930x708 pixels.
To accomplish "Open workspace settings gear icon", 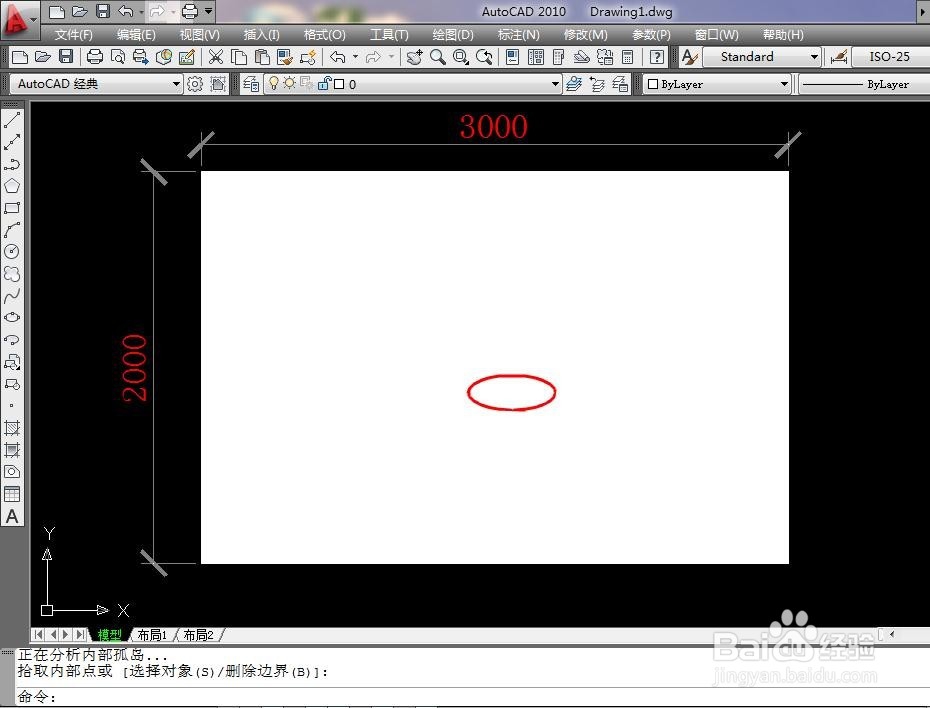I will 195,84.
